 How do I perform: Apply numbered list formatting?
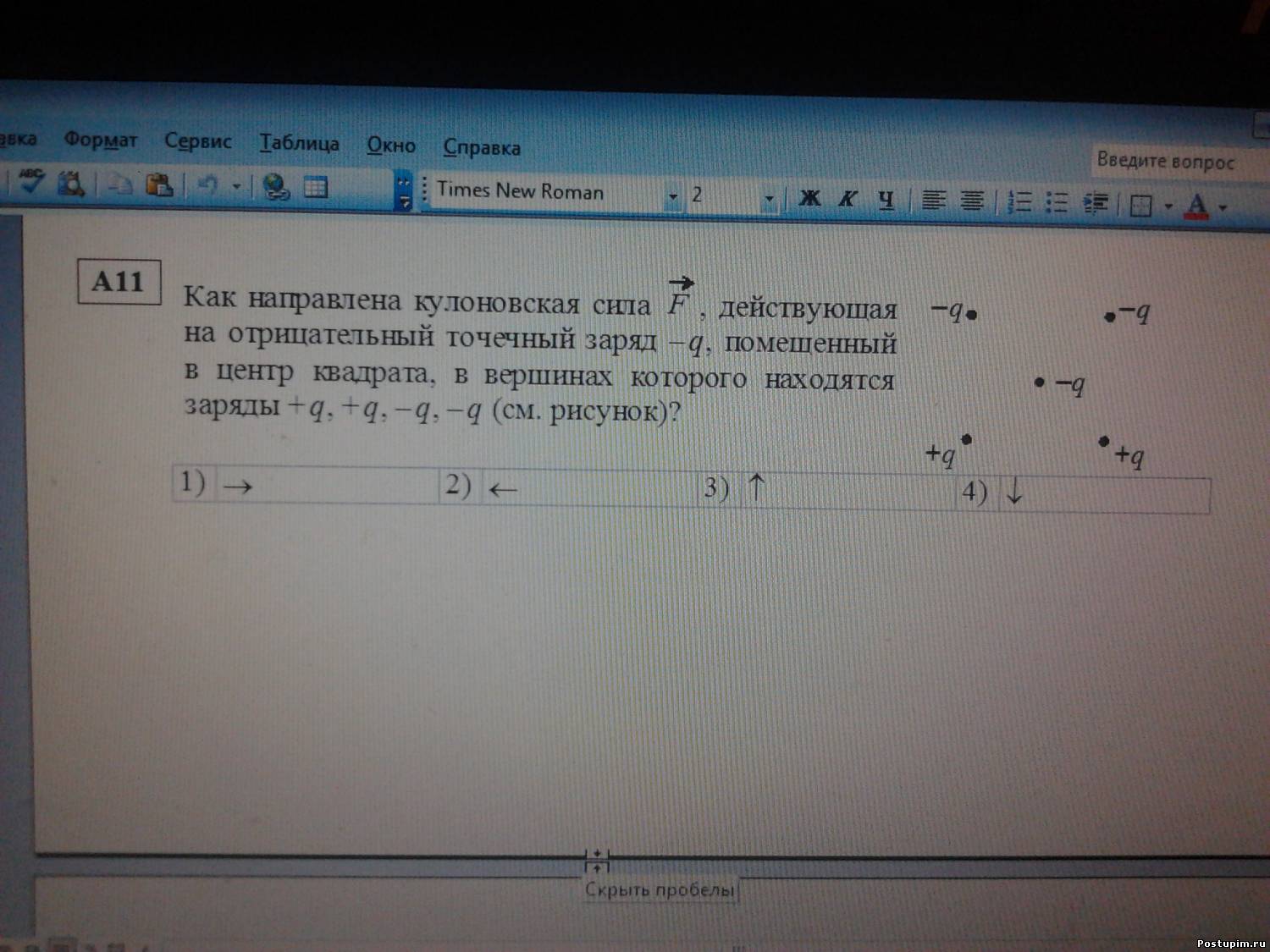[x=1021, y=201]
